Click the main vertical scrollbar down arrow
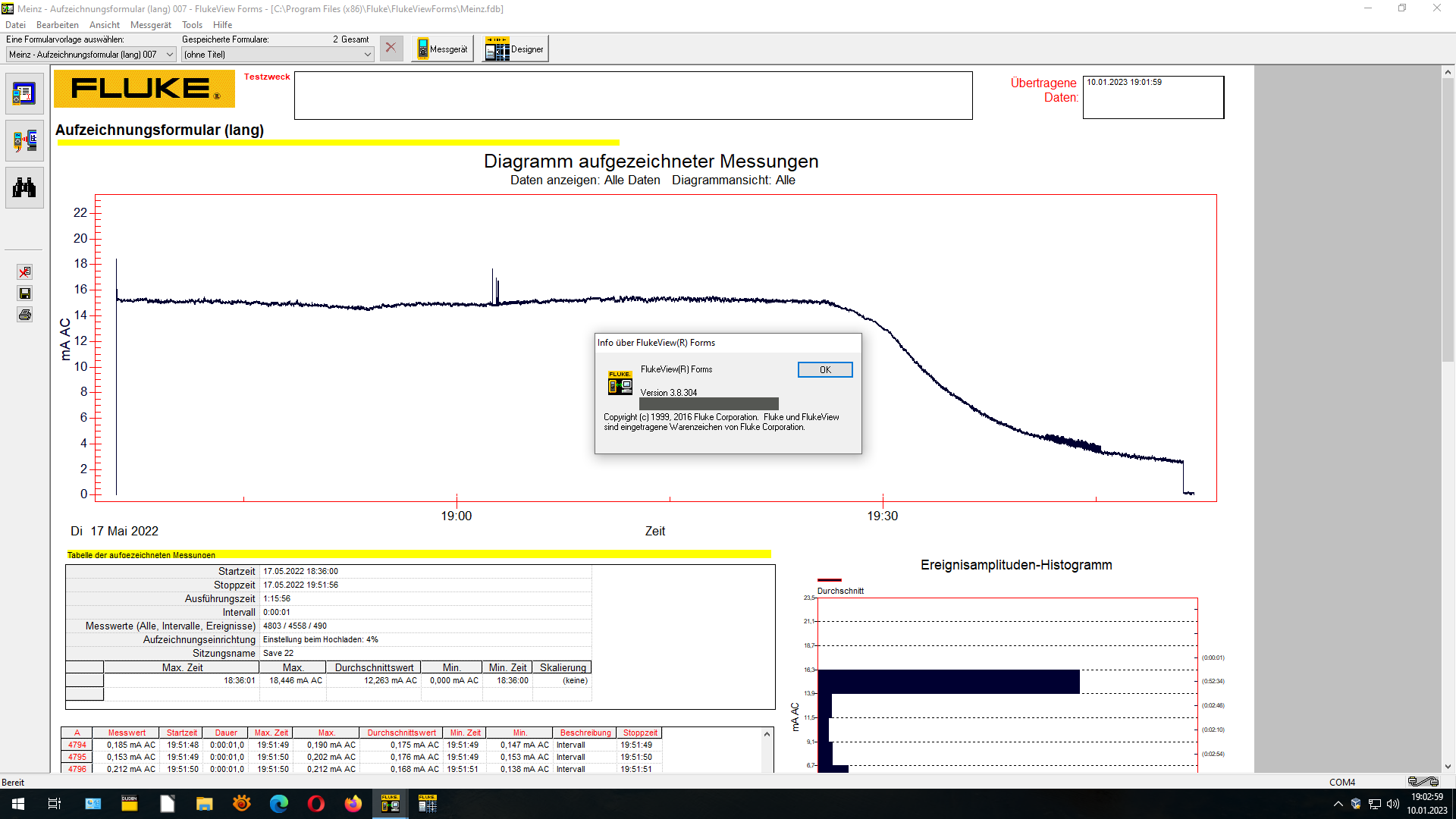Viewport: 1456px width, 819px height. pos(1448,767)
